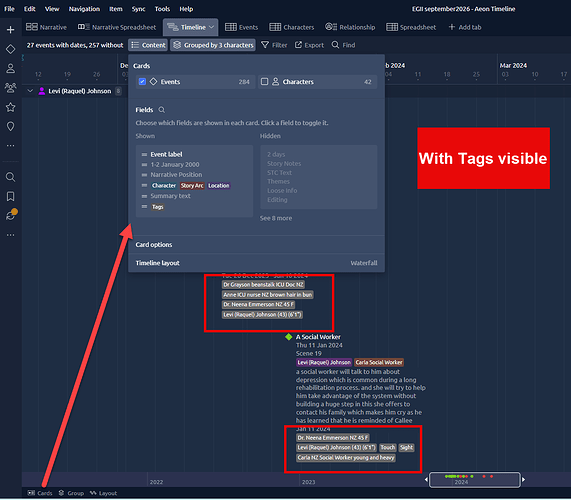
Task: Toggle the Tags field off
Action: [x=158, y=207]
